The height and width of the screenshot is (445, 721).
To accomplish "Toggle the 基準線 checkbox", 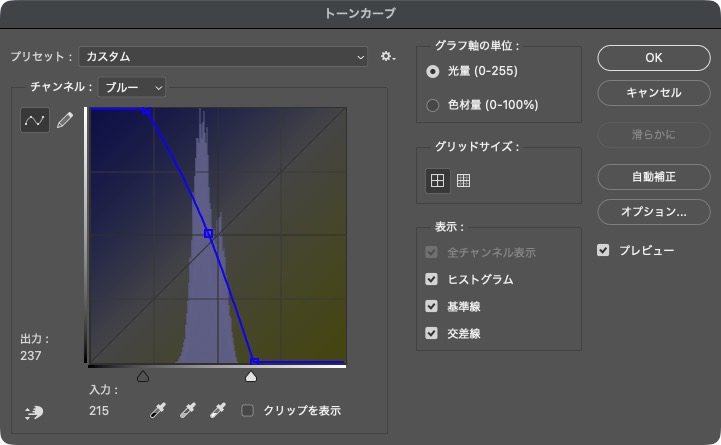I will (x=431, y=306).
